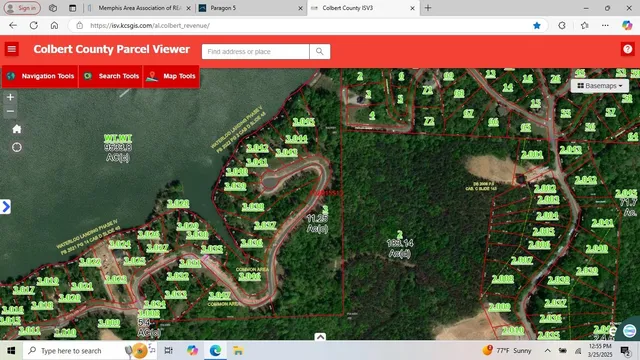The width and height of the screenshot is (640, 360).
Task: Go back in the browser
Action: click(x=13, y=25)
